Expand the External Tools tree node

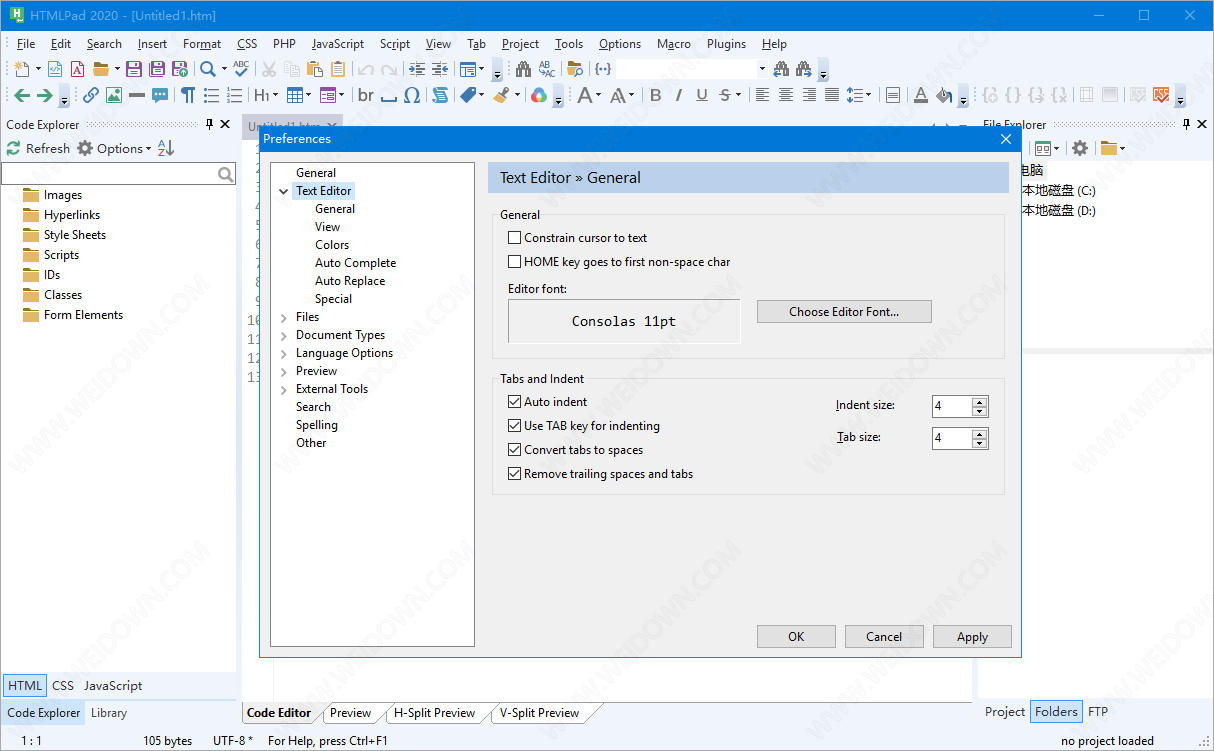pos(284,389)
